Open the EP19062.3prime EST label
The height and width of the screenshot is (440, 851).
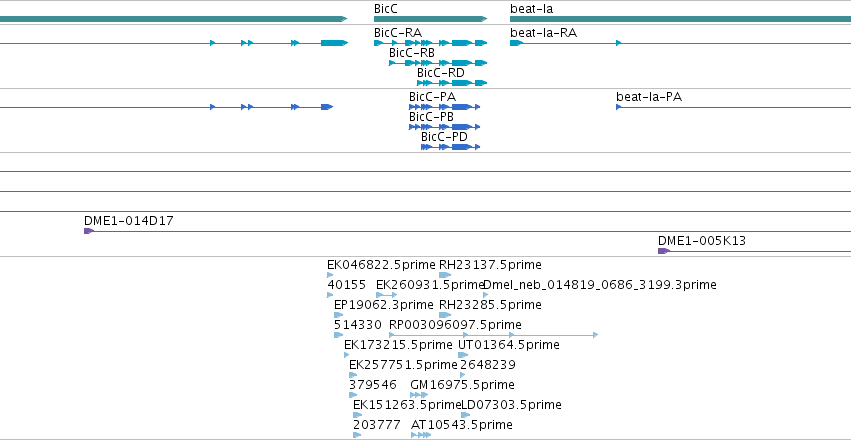(x=384, y=305)
